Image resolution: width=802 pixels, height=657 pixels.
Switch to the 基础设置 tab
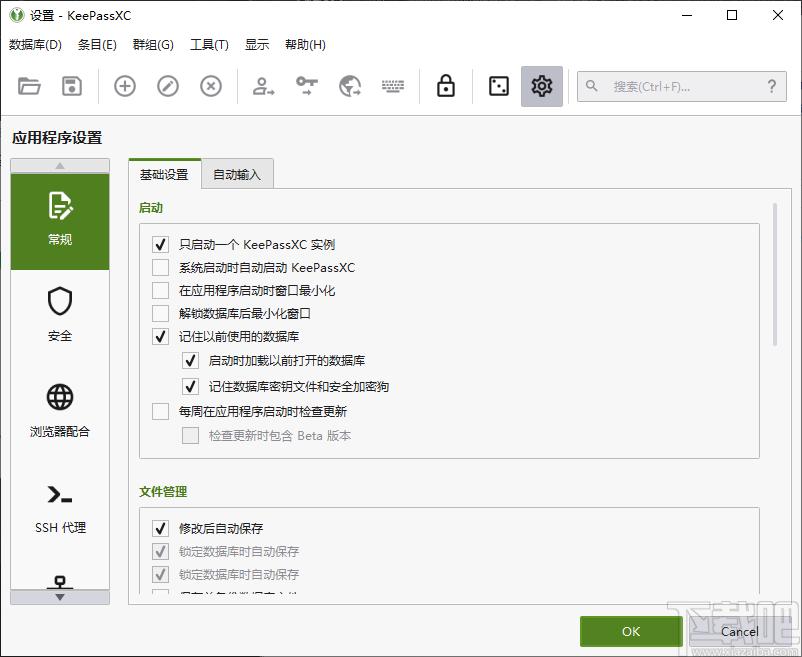point(164,174)
